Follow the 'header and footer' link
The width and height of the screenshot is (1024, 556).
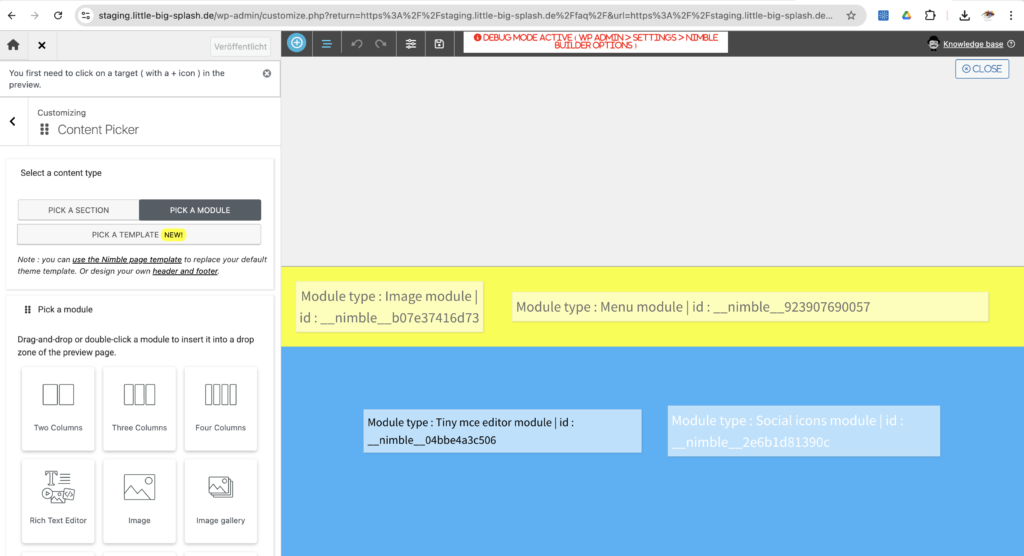coord(185,271)
